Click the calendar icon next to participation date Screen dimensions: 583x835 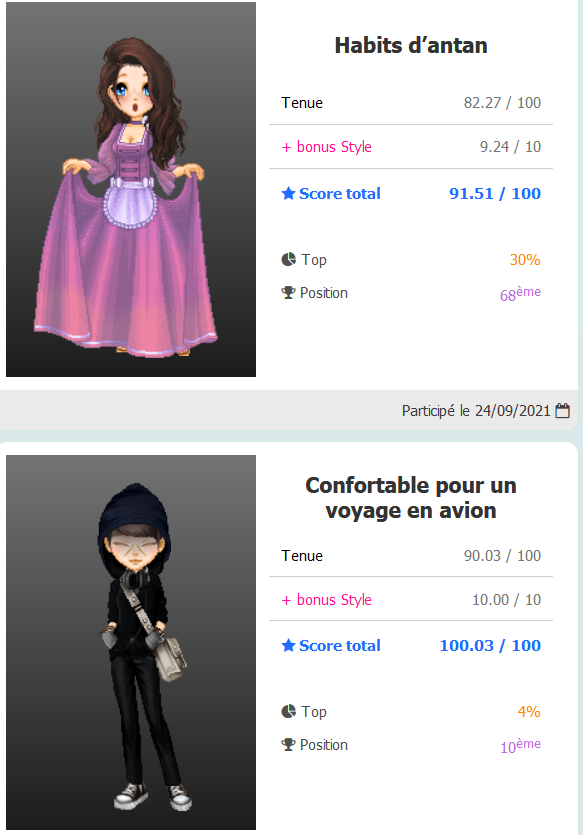(x=562, y=411)
